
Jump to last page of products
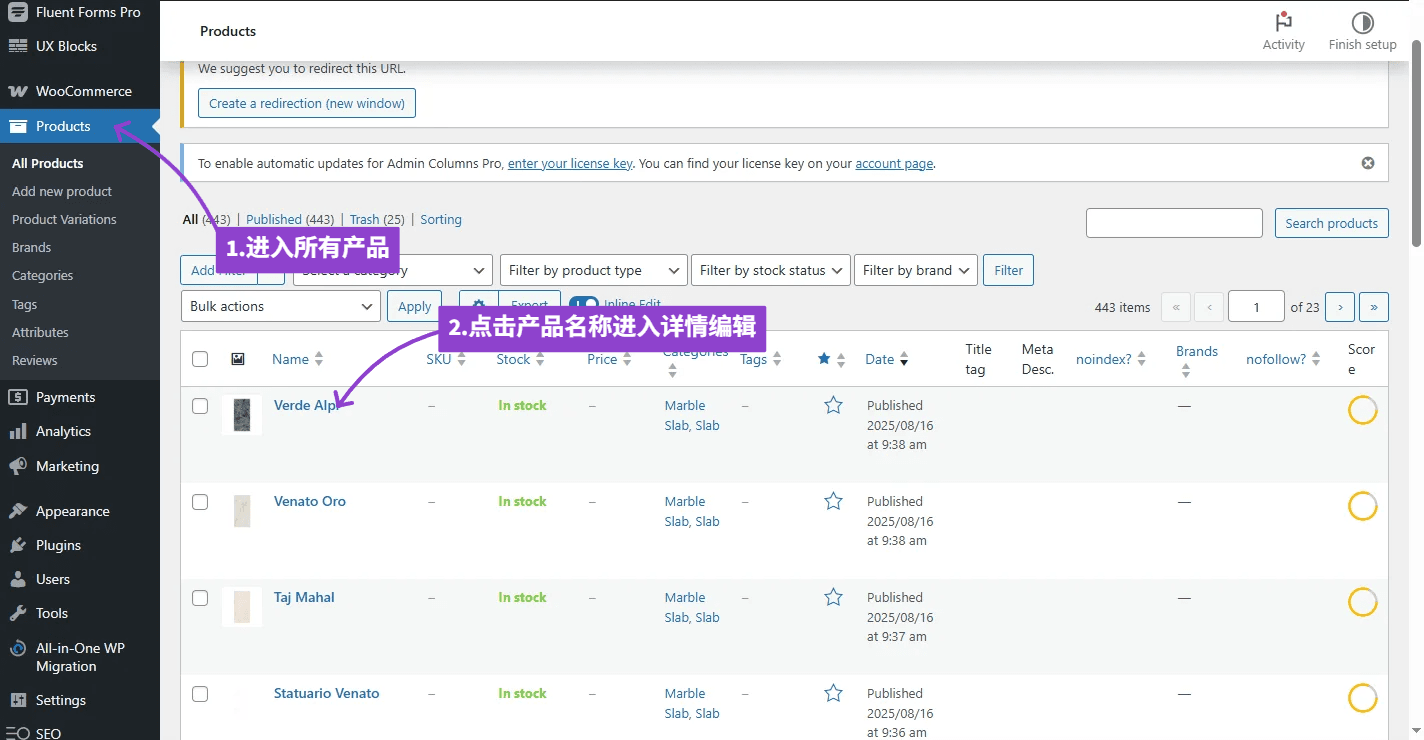pos(1373,307)
